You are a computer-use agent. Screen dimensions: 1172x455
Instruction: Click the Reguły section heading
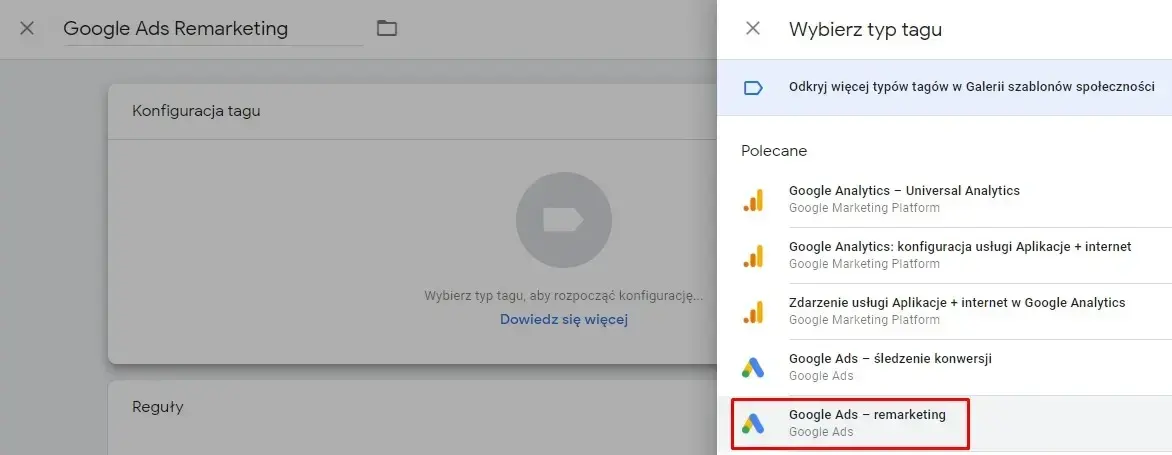tap(158, 407)
